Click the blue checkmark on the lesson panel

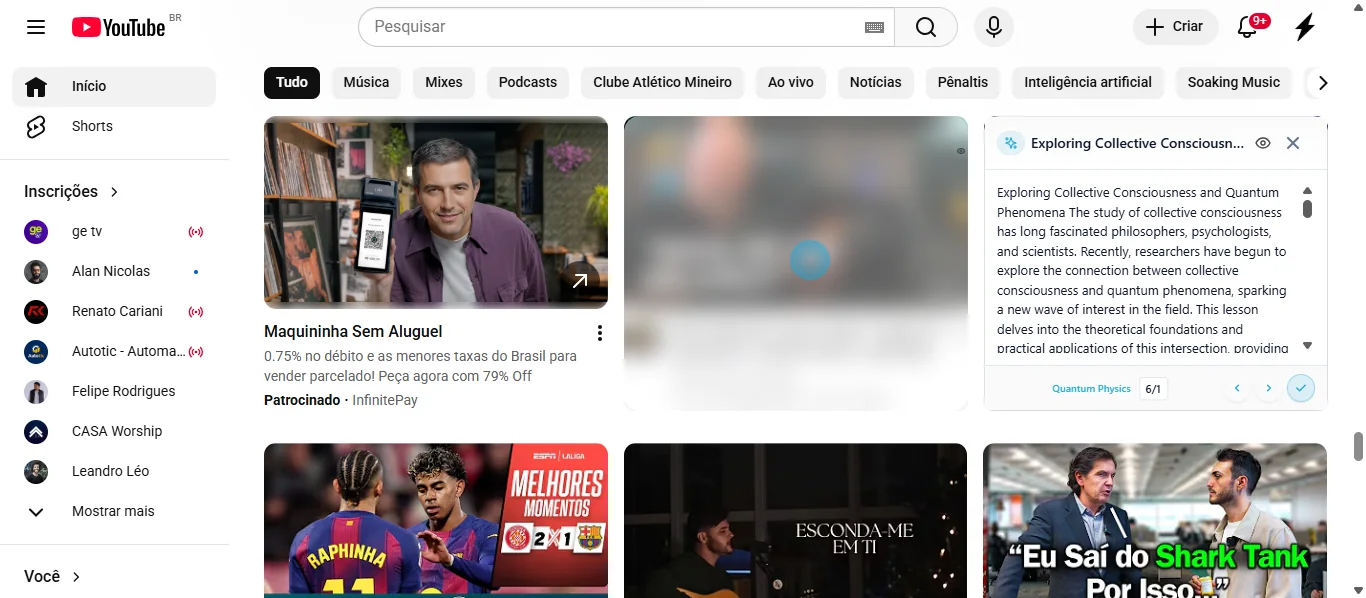1300,388
